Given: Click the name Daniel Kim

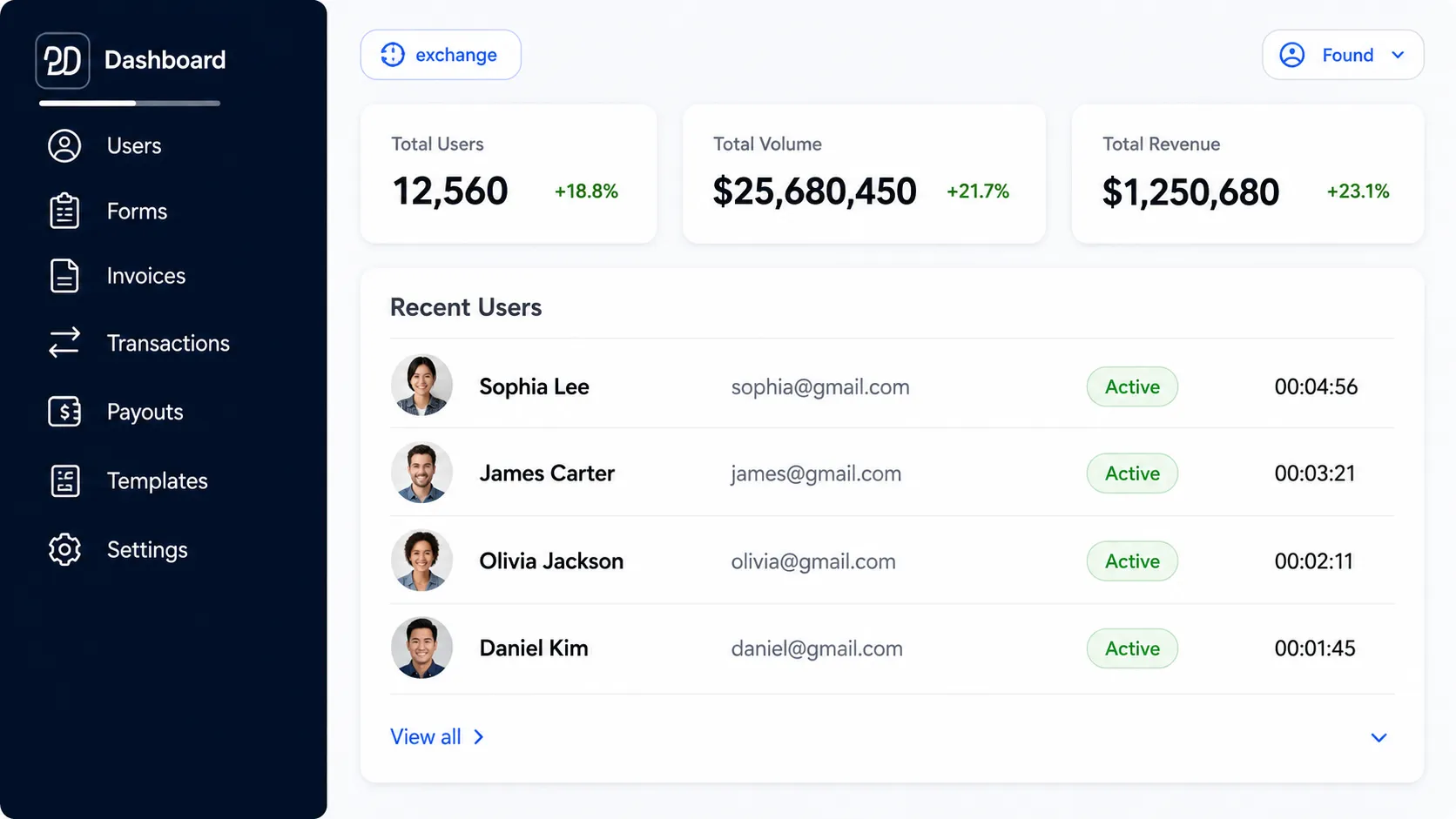Looking at the screenshot, I should [534, 648].
